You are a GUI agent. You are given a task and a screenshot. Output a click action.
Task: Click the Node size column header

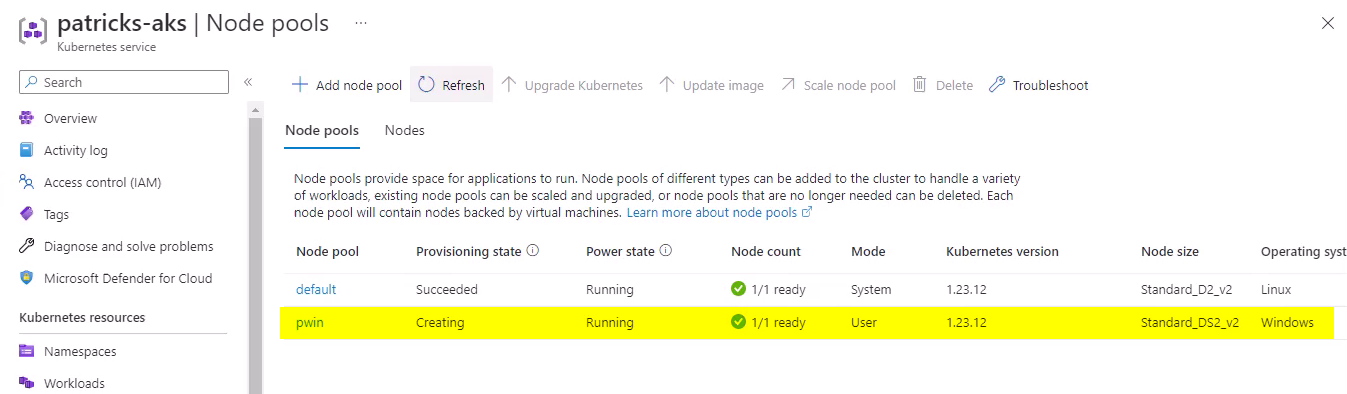1170,251
